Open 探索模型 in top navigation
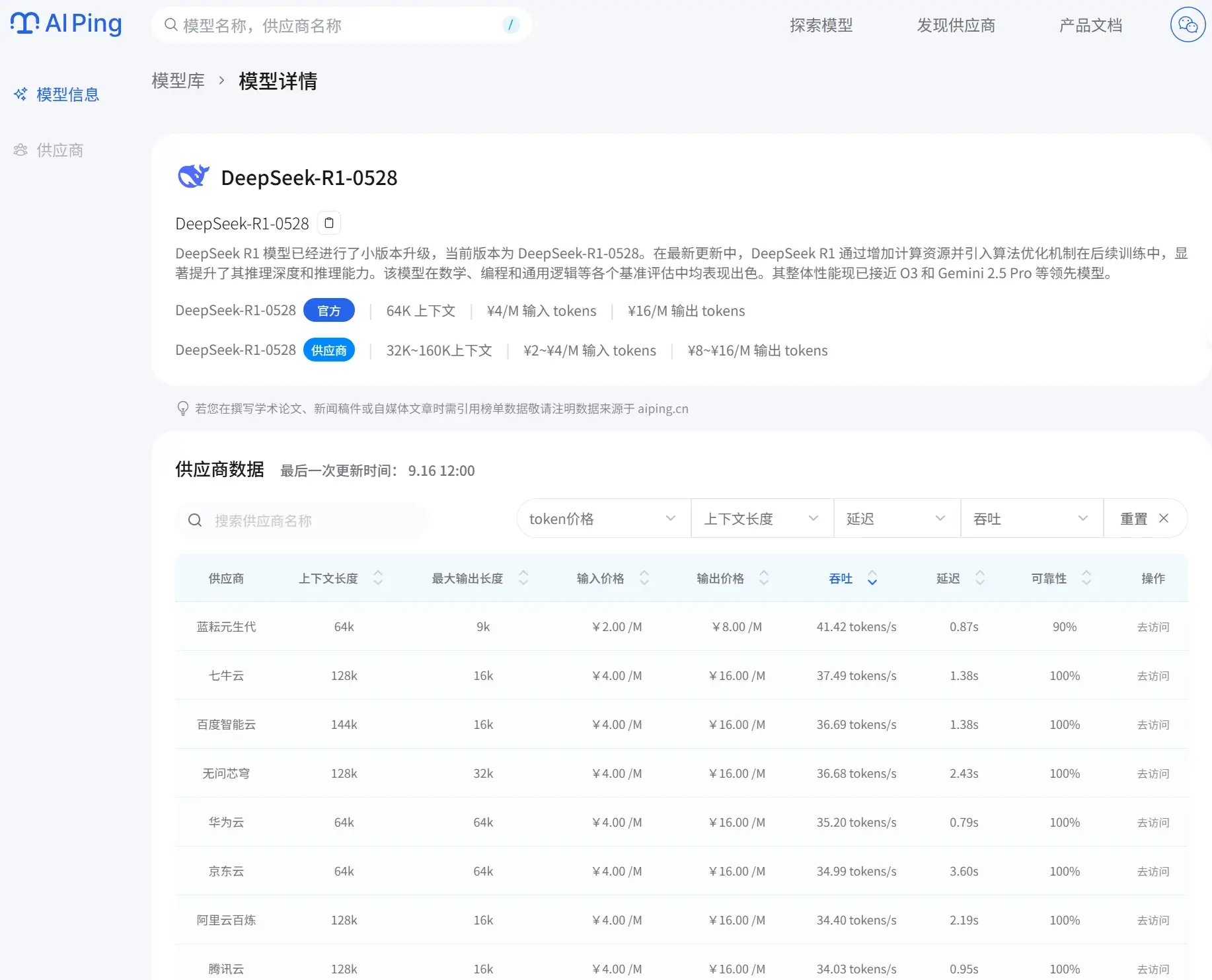 click(x=821, y=26)
